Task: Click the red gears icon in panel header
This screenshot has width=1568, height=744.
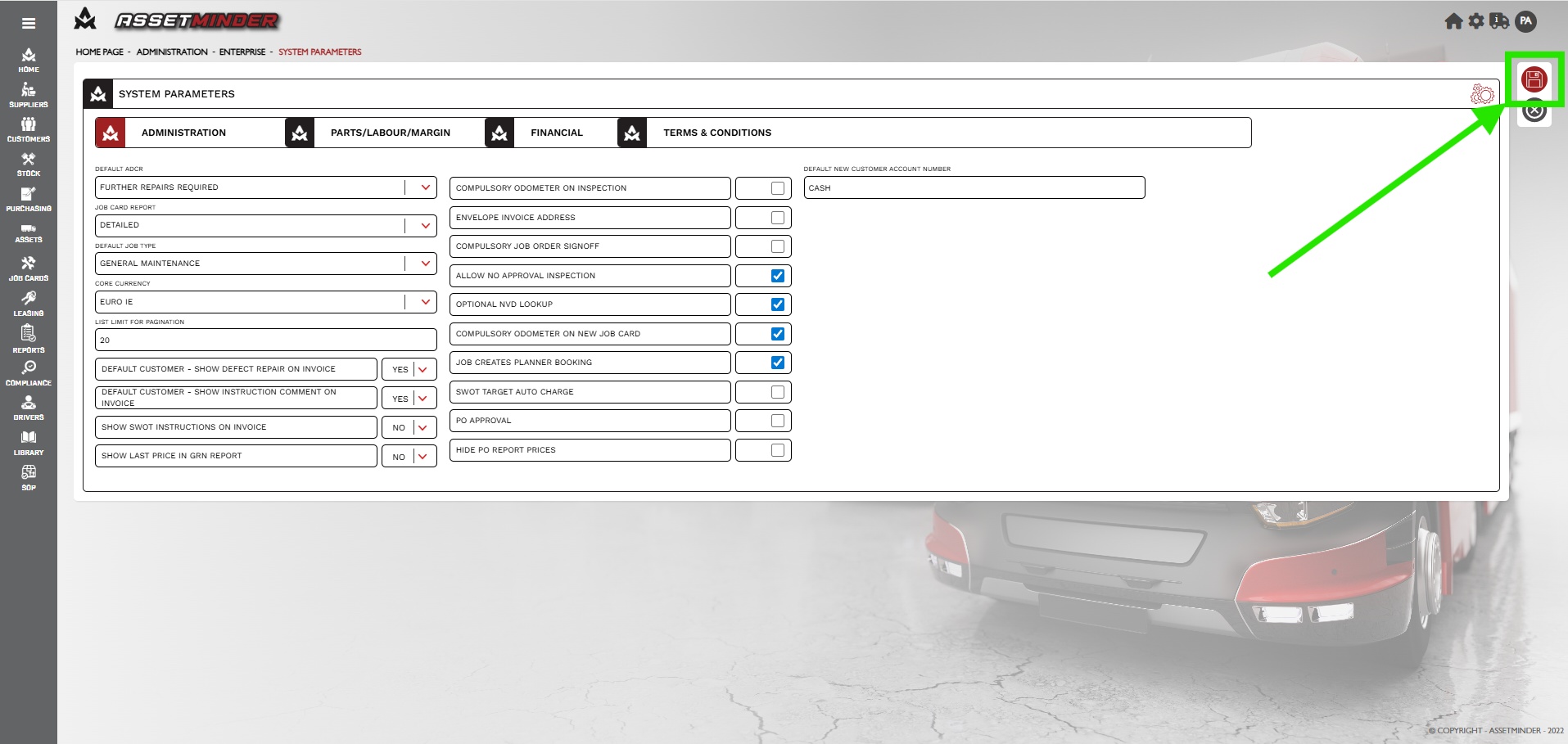Action: (1482, 94)
